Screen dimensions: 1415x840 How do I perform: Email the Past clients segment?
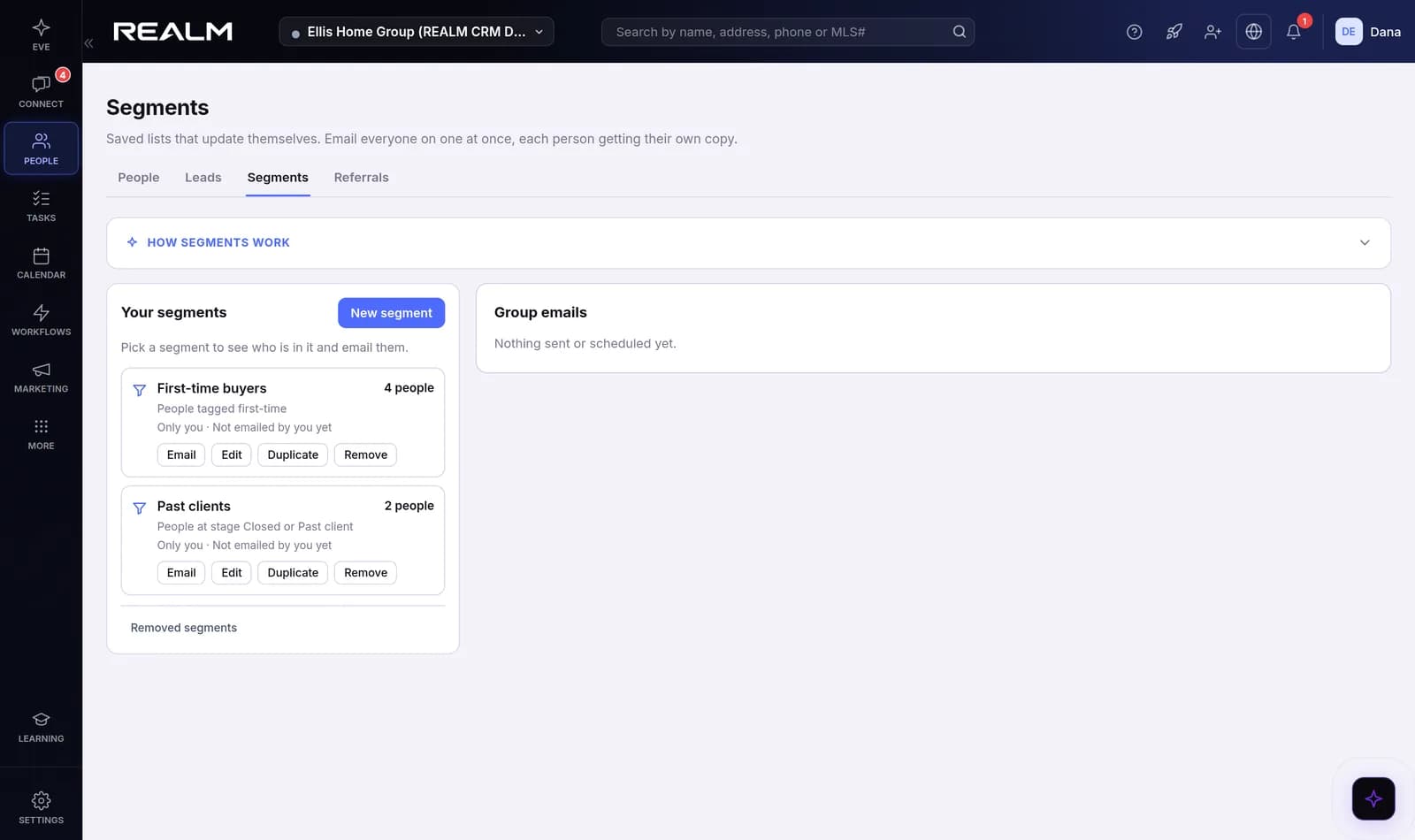(x=181, y=573)
